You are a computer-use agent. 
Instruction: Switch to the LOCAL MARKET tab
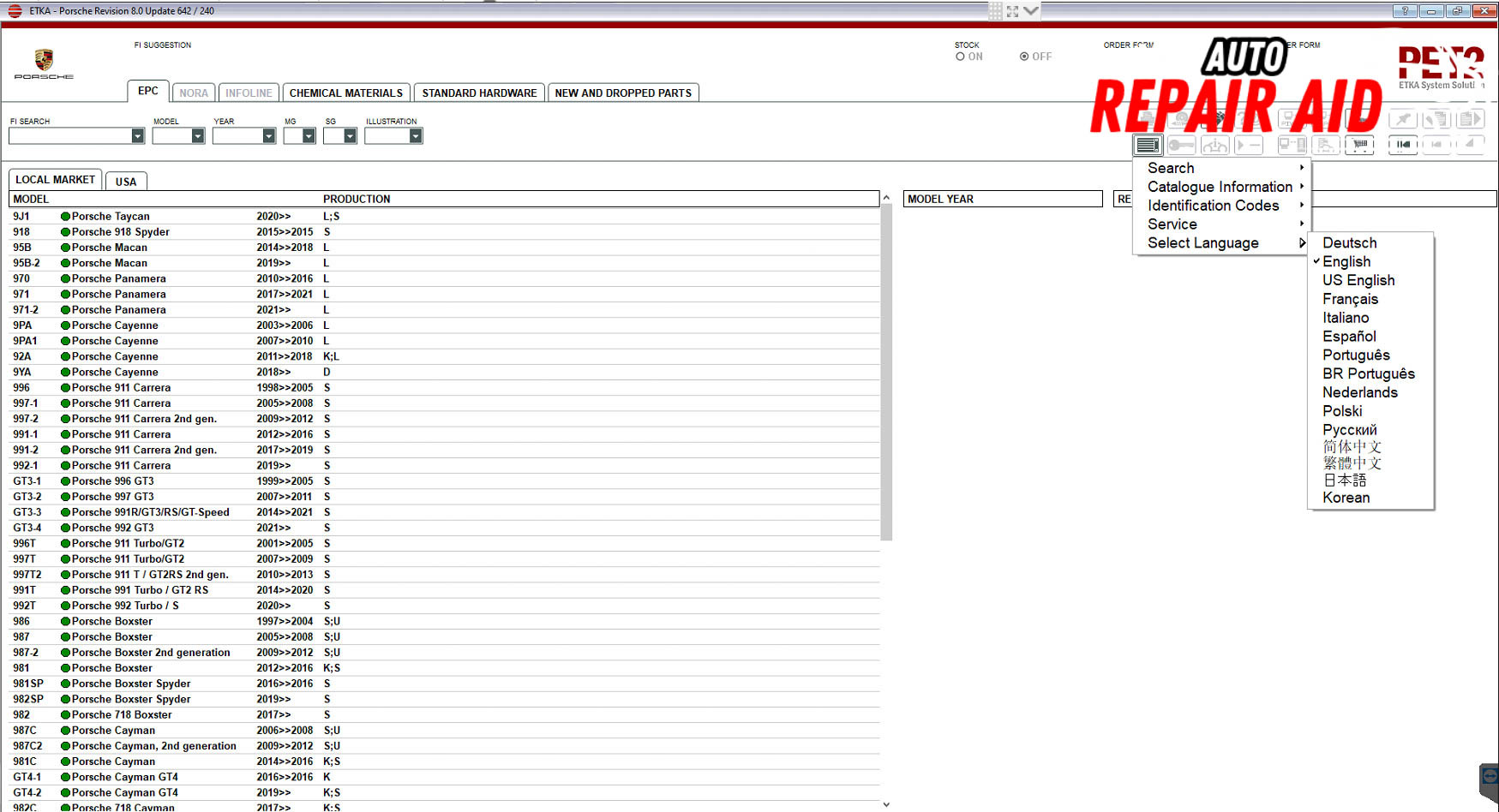[x=55, y=180]
